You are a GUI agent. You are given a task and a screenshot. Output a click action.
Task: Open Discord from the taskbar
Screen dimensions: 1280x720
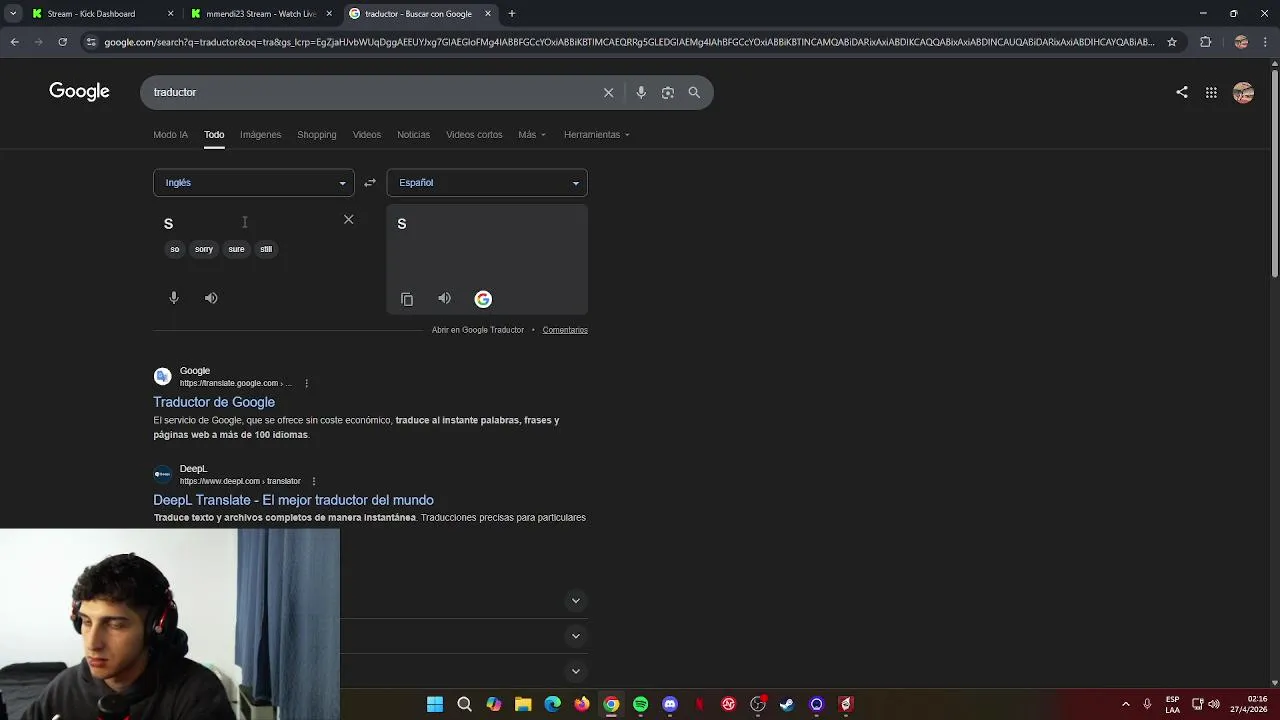coord(670,704)
